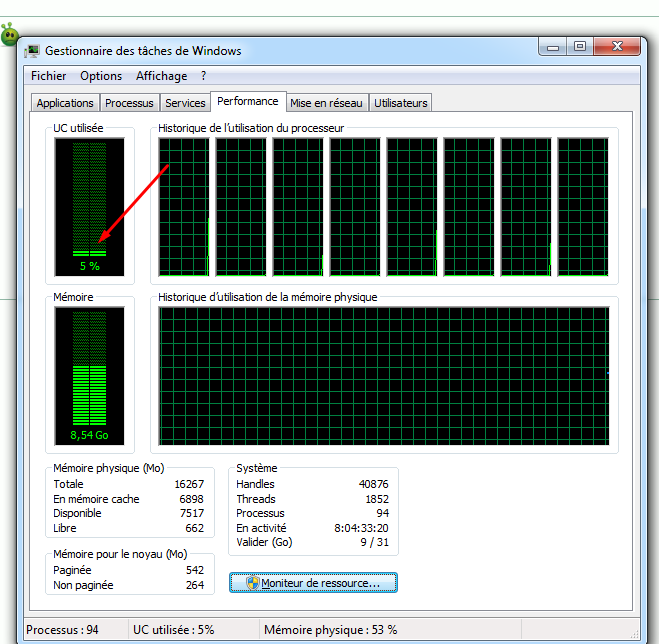Switch to the Services tab
The image size is (659, 644).
click(x=185, y=103)
